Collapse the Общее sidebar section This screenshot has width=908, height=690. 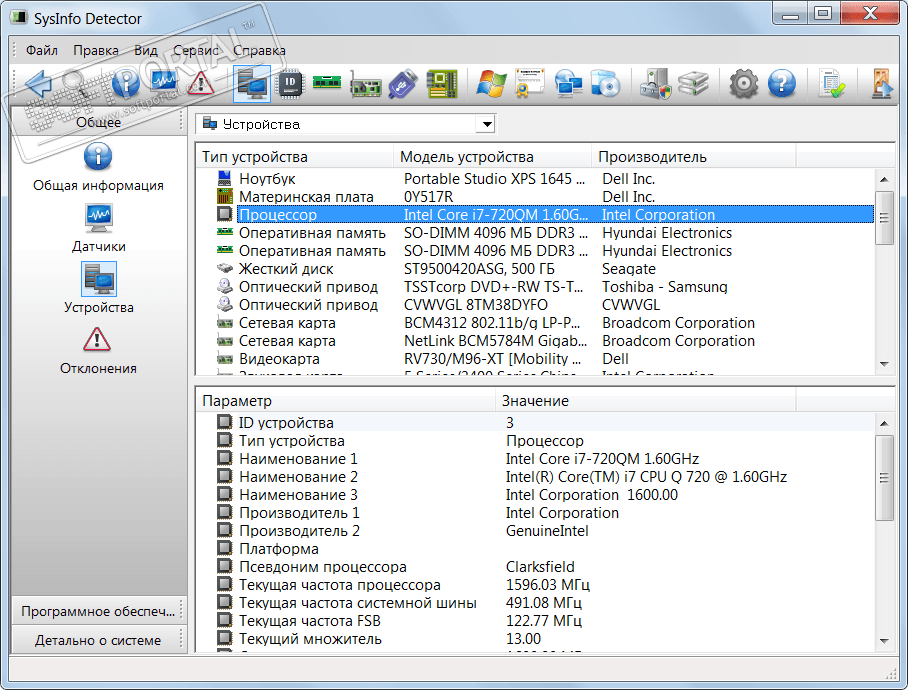click(x=98, y=122)
